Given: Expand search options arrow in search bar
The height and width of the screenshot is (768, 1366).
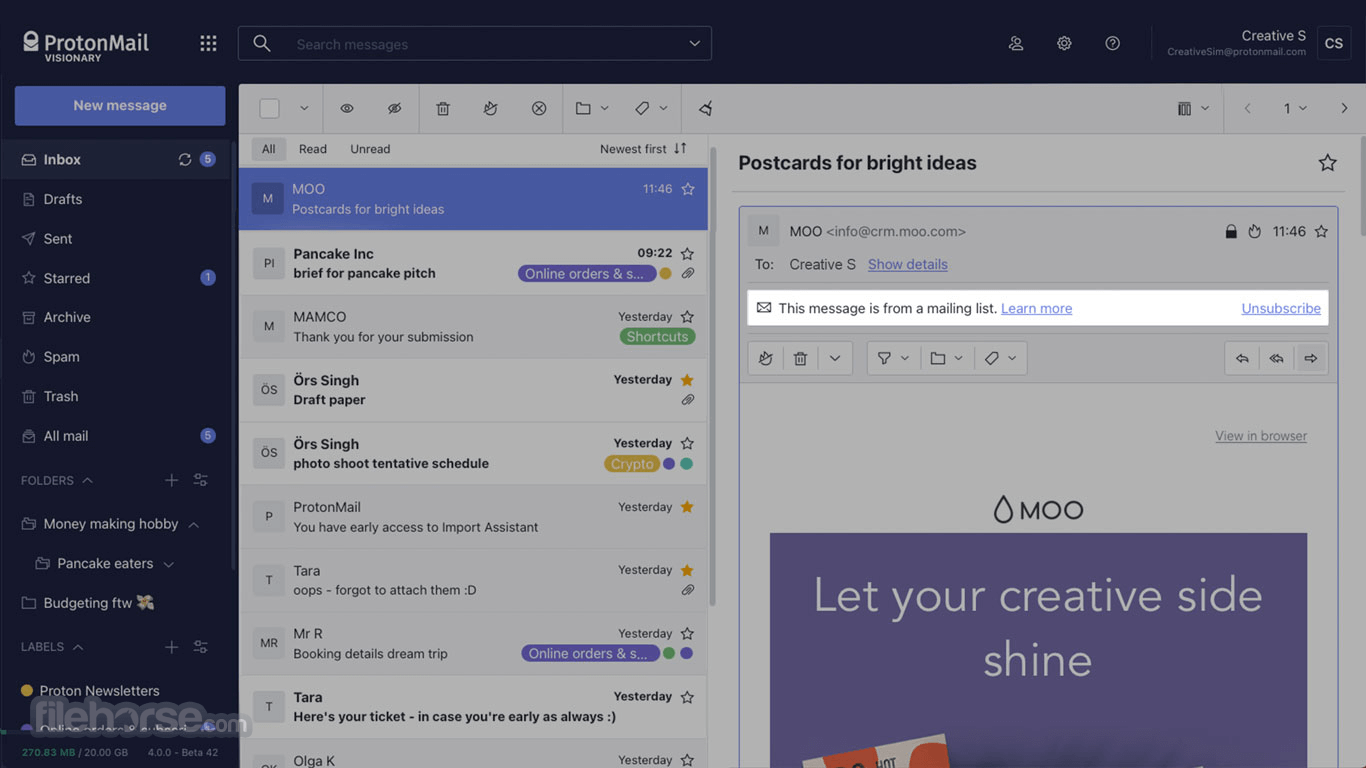Looking at the screenshot, I should [695, 43].
